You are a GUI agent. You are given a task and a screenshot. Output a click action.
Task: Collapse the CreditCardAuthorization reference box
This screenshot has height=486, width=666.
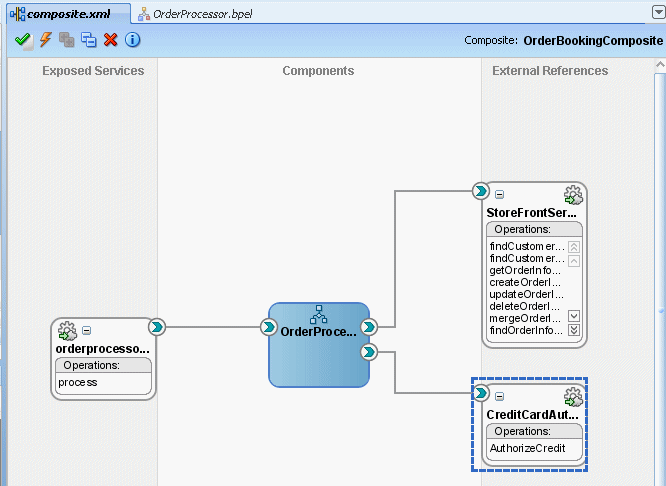pyautogui.click(x=500, y=396)
